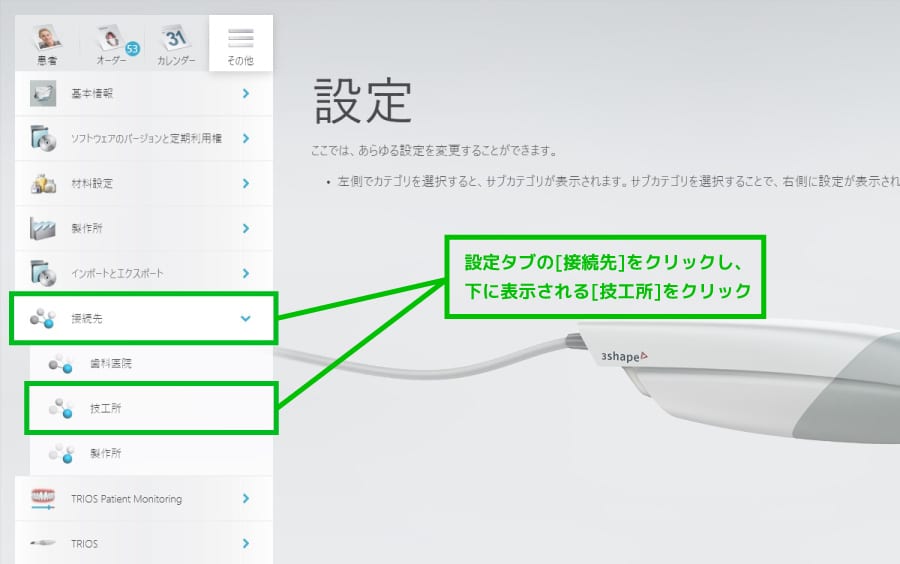900x564 pixels.
Task: Expand the top-level 製作所 chevron
Action: [x=246, y=228]
